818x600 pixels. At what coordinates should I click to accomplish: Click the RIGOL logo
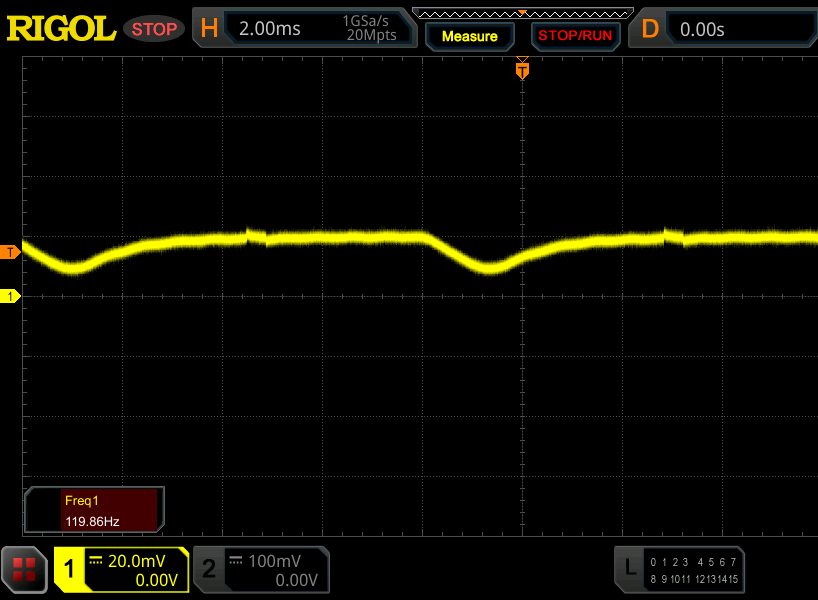pos(61,29)
